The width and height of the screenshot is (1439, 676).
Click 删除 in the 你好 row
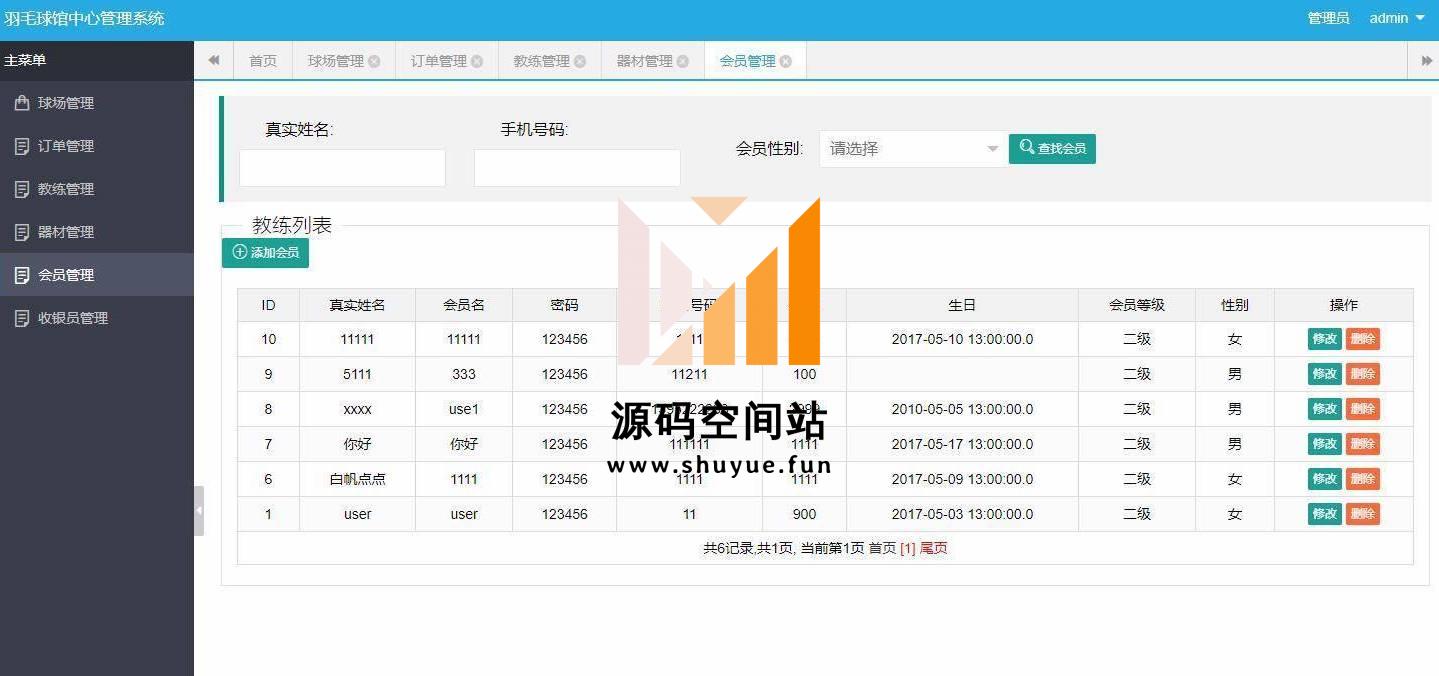(1363, 444)
